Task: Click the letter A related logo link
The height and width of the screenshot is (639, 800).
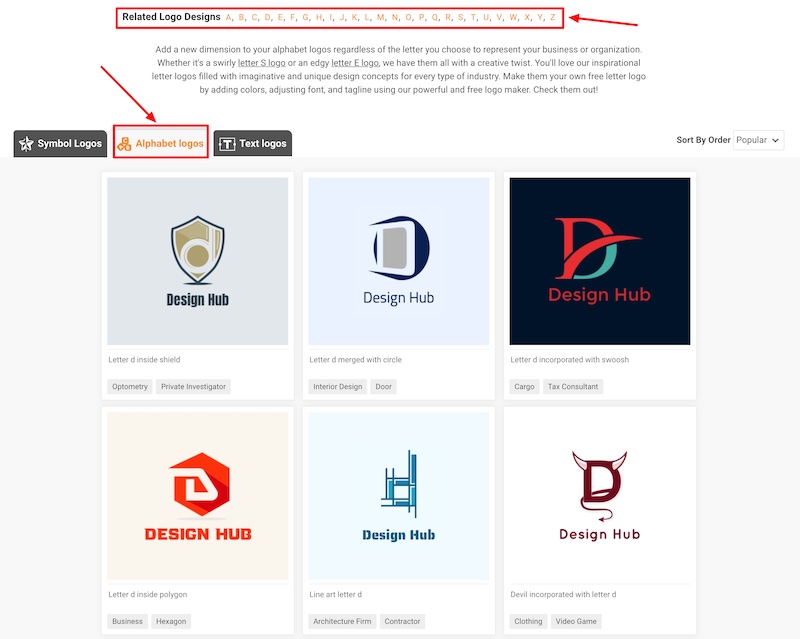Action: [x=228, y=17]
